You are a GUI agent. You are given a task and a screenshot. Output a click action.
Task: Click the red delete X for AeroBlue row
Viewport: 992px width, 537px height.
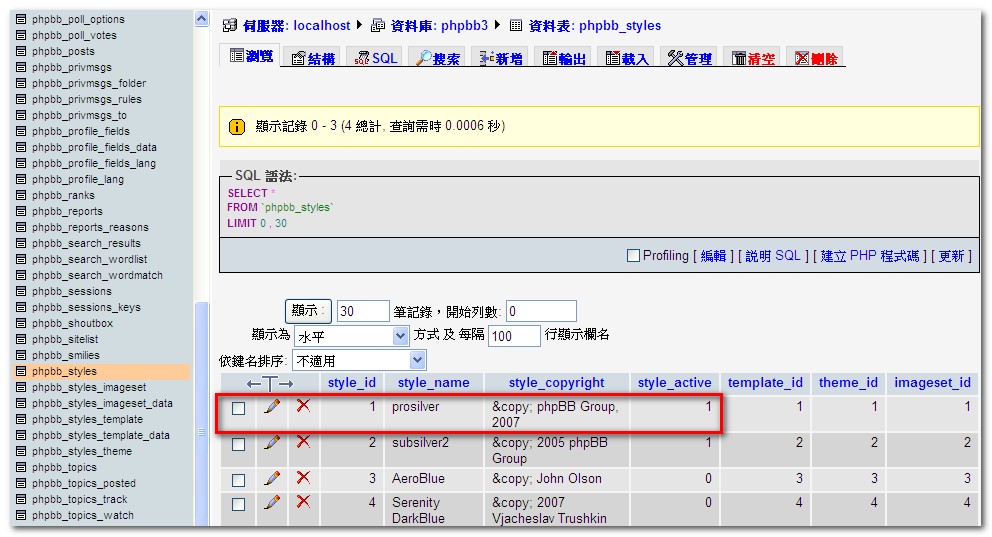pos(304,478)
